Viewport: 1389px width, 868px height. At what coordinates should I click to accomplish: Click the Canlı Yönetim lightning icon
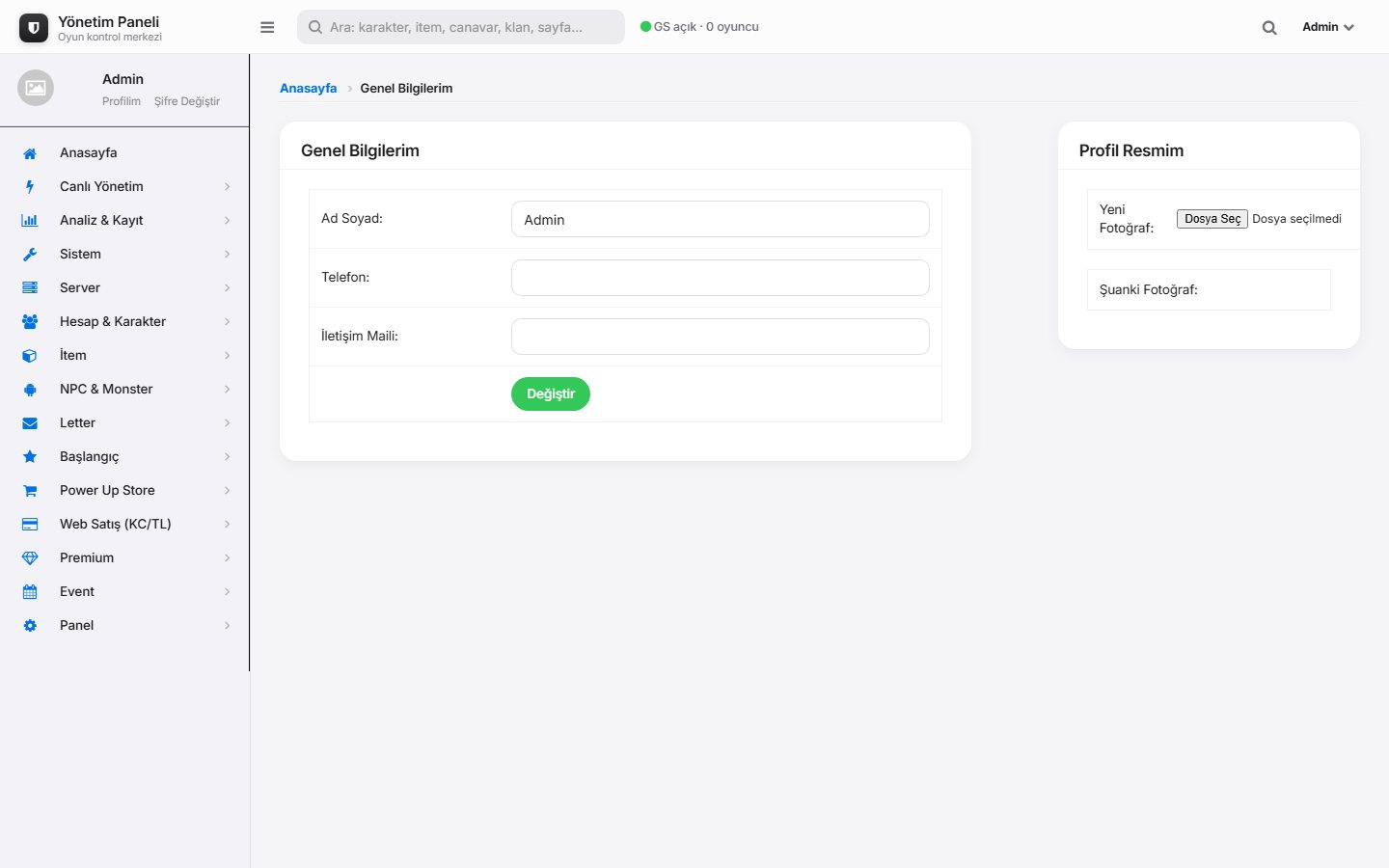pyautogui.click(x=30, y=187)
